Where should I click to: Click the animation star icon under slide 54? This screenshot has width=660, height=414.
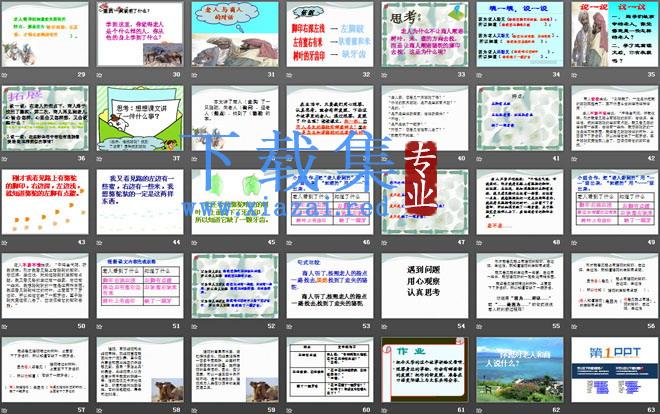(384, 326)
